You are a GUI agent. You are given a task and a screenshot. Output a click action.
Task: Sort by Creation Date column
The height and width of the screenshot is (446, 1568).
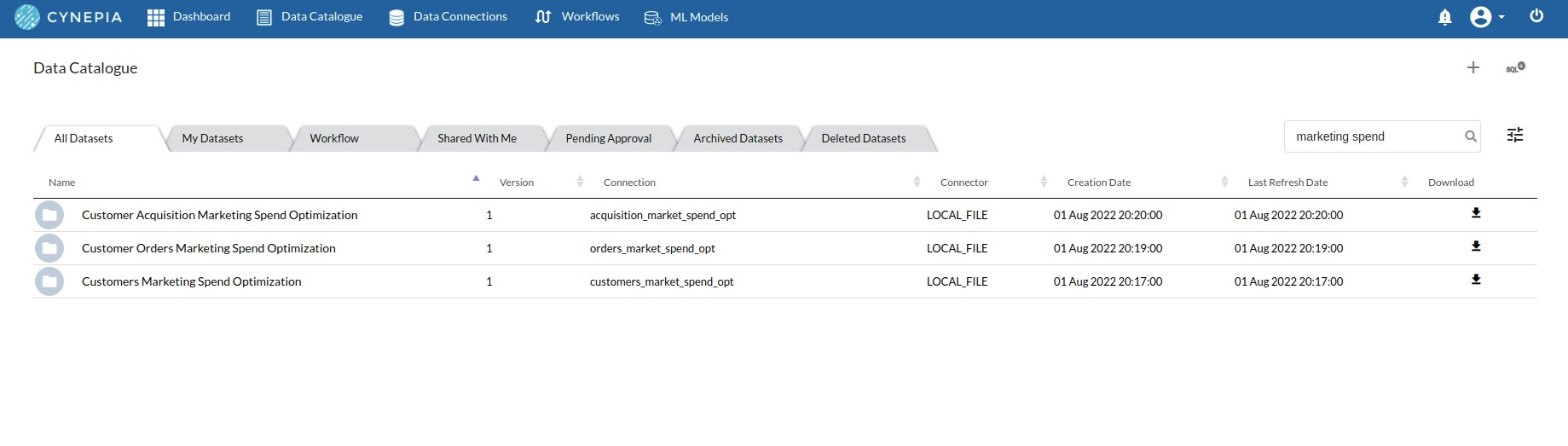coord(1099,182)
